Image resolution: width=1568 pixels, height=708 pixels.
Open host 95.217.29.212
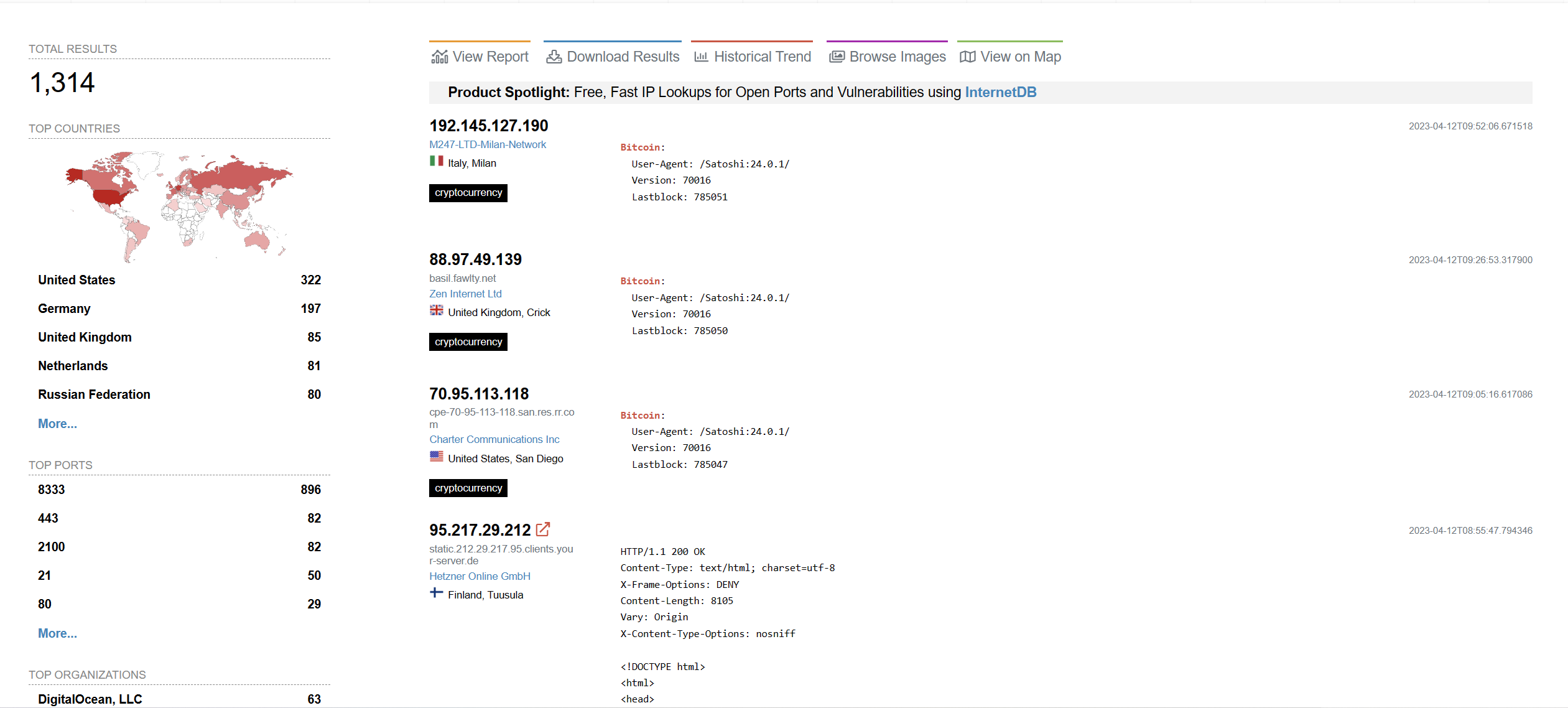coord(480,530)
